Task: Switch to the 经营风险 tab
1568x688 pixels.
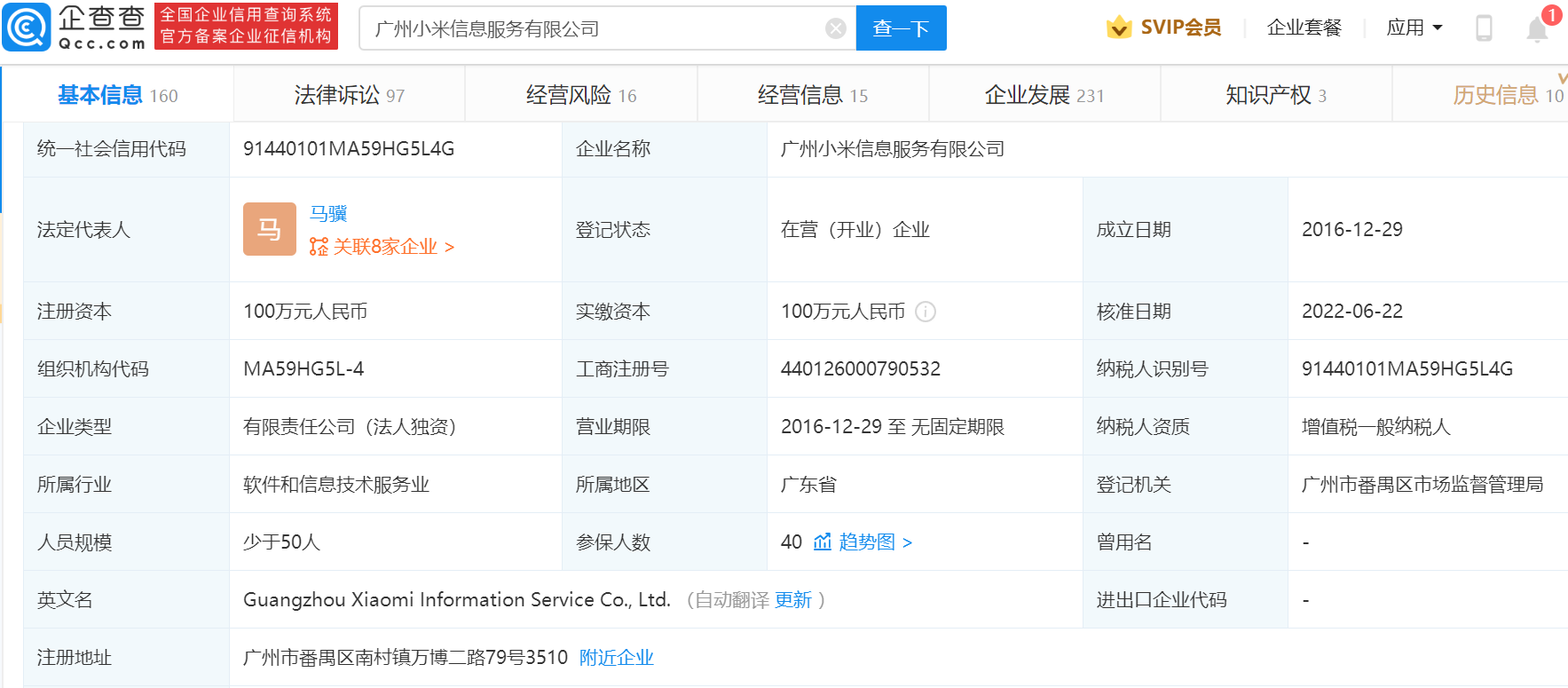Action: click(x=581, y=95)
